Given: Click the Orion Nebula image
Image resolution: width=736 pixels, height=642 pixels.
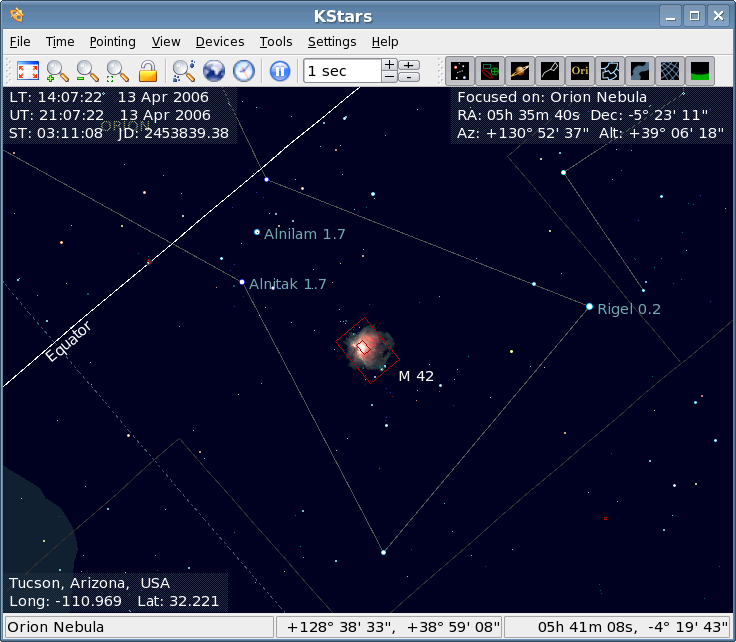Looking at the screenshot, I should click(x=367, y=350).
